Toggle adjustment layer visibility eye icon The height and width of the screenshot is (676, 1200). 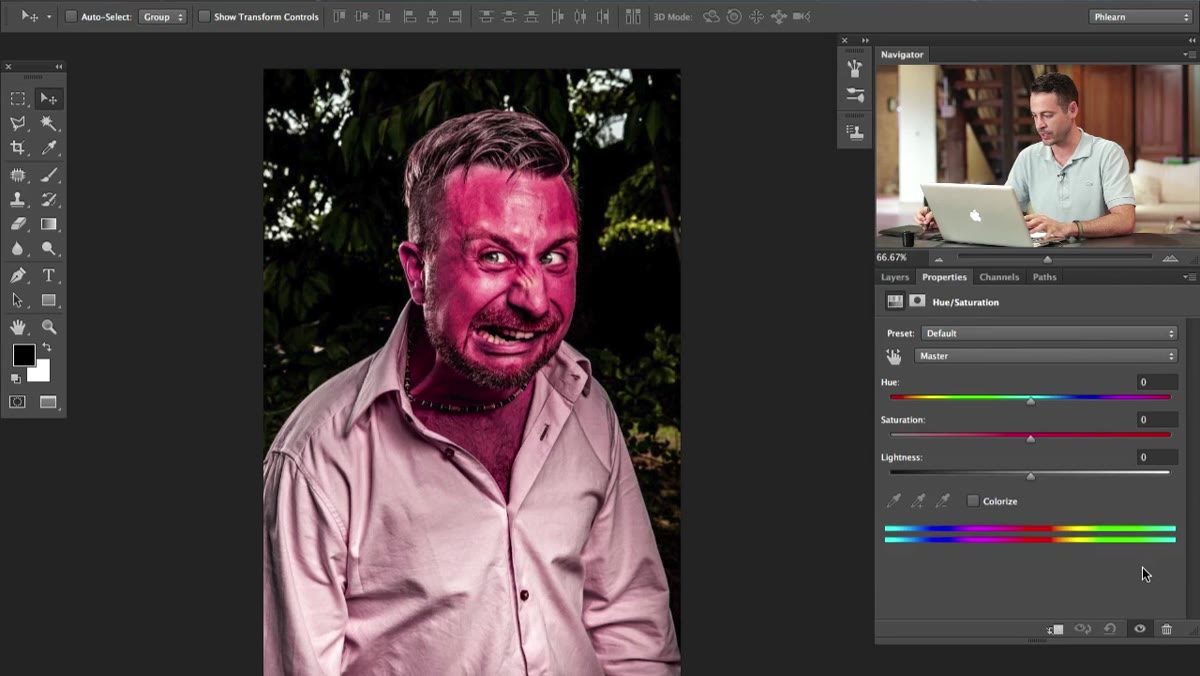click(x=1139, y=629)
